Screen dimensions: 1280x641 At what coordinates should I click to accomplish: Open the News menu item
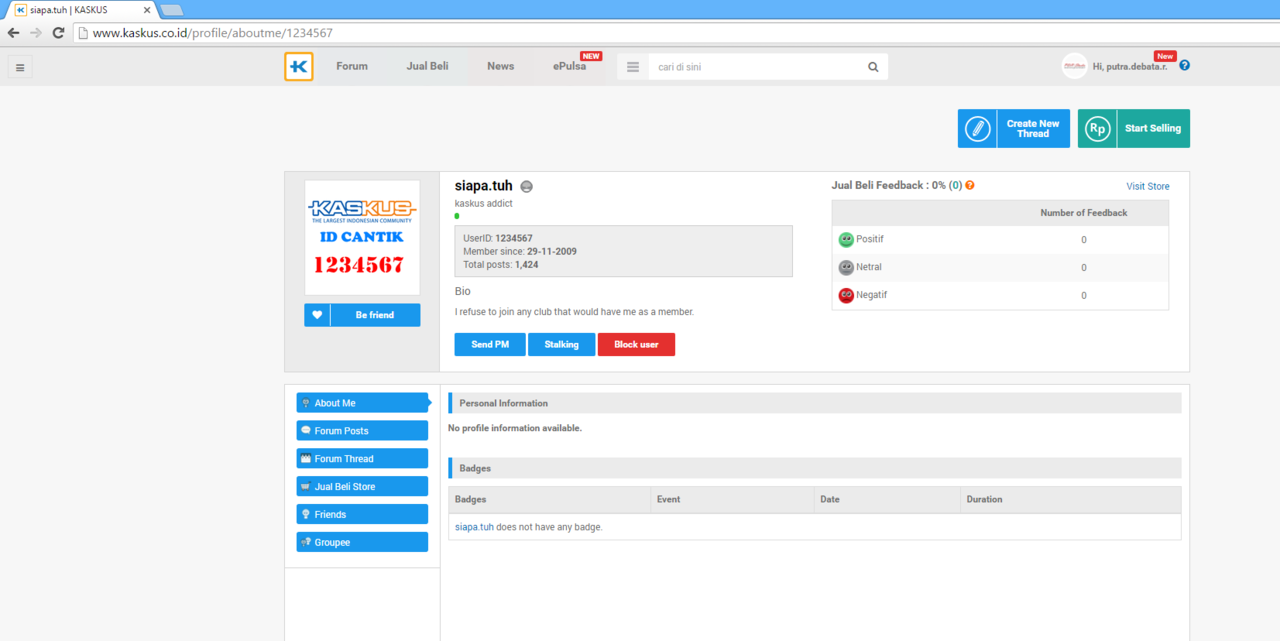click(501, 66)
